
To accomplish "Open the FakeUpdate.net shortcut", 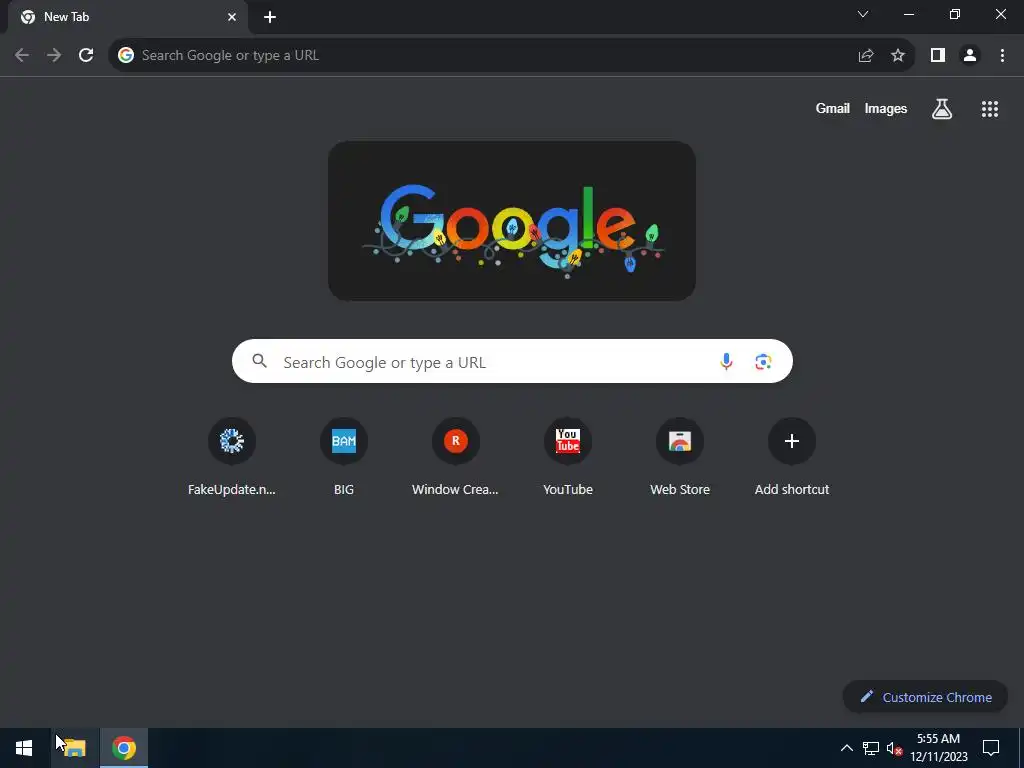I will 232,457.
